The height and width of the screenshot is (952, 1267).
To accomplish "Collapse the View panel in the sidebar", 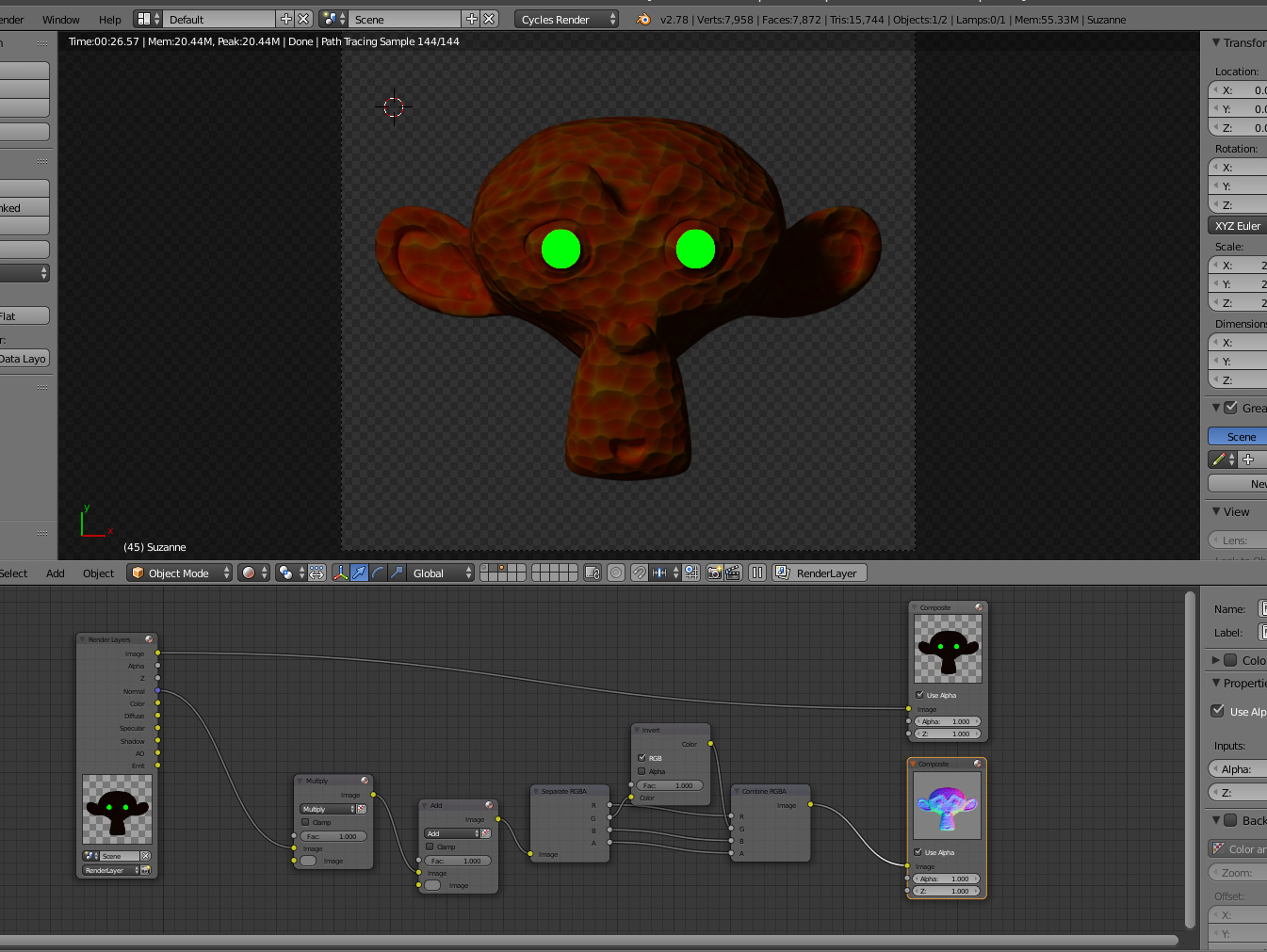I will click(1216, 511).
